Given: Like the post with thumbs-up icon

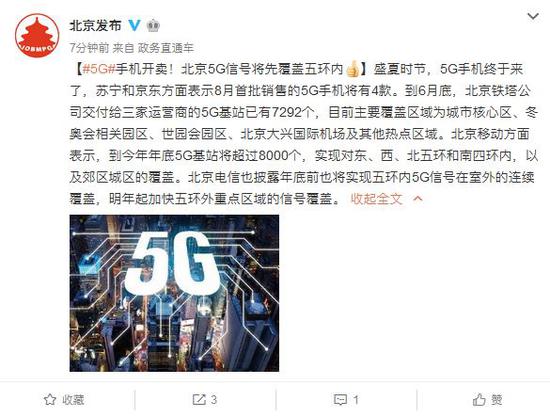Looking at the screenshot, I should tap(479, 399).
